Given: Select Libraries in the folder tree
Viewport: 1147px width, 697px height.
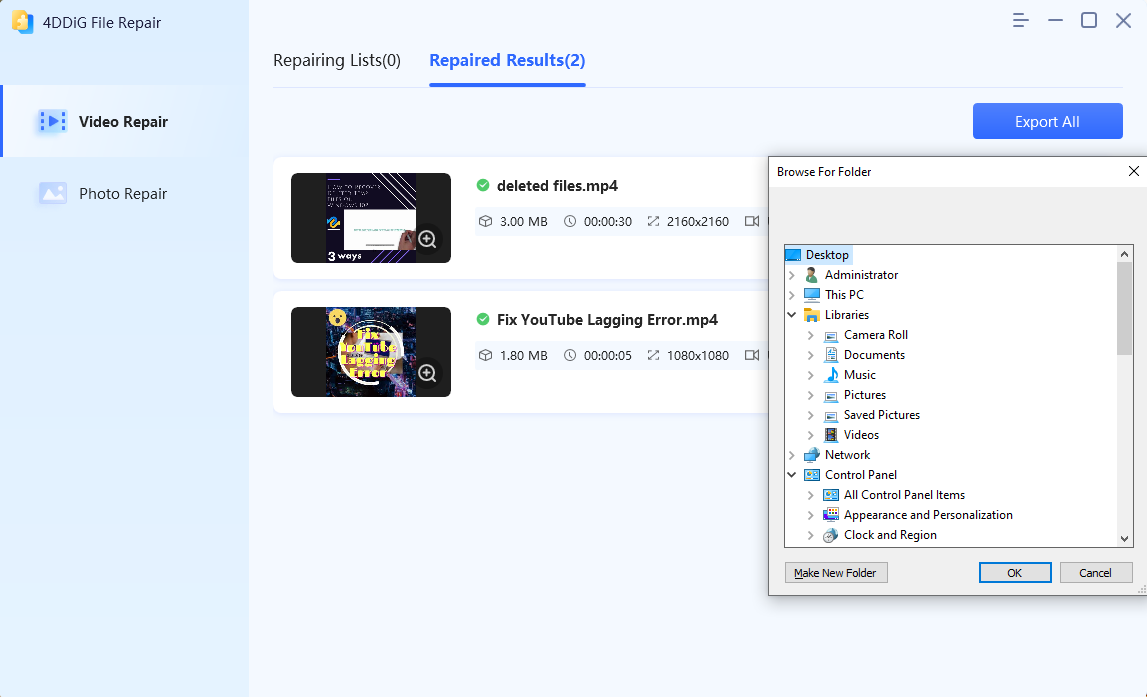Looking at the screenshot, I should [x=846, y=314].
